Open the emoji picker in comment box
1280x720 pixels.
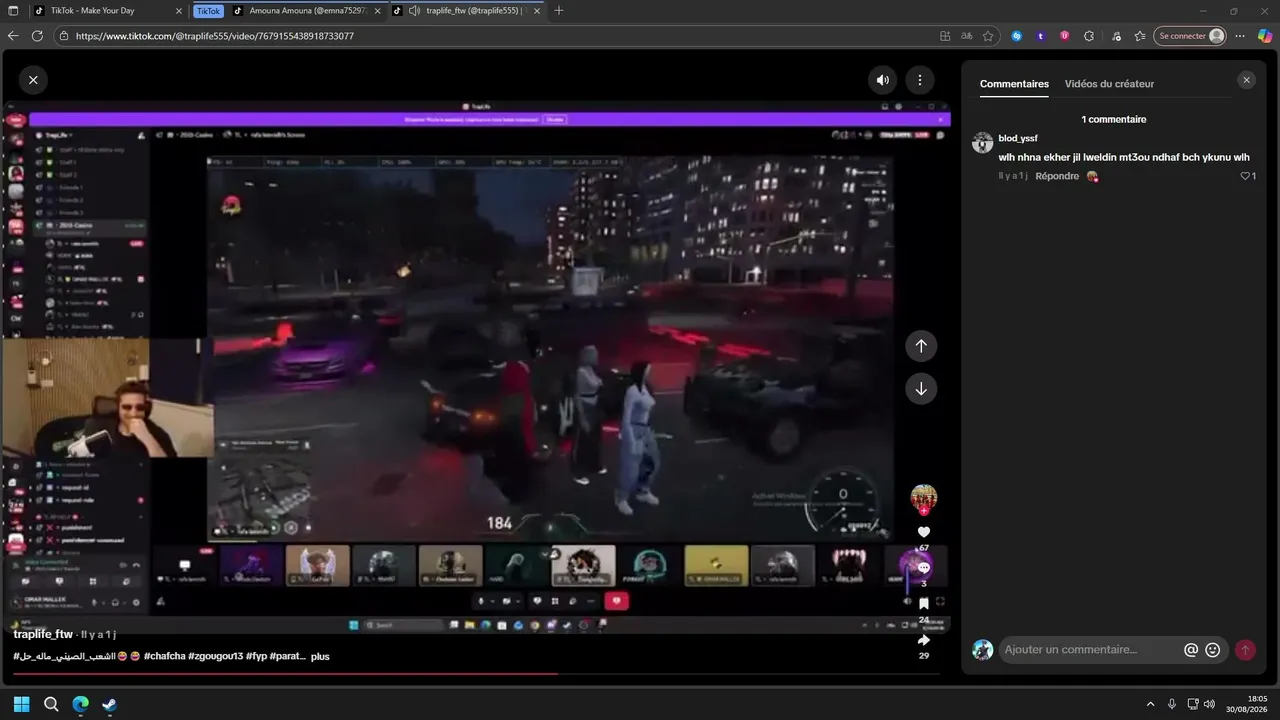pyautogui.click(x=1213, y=650)
